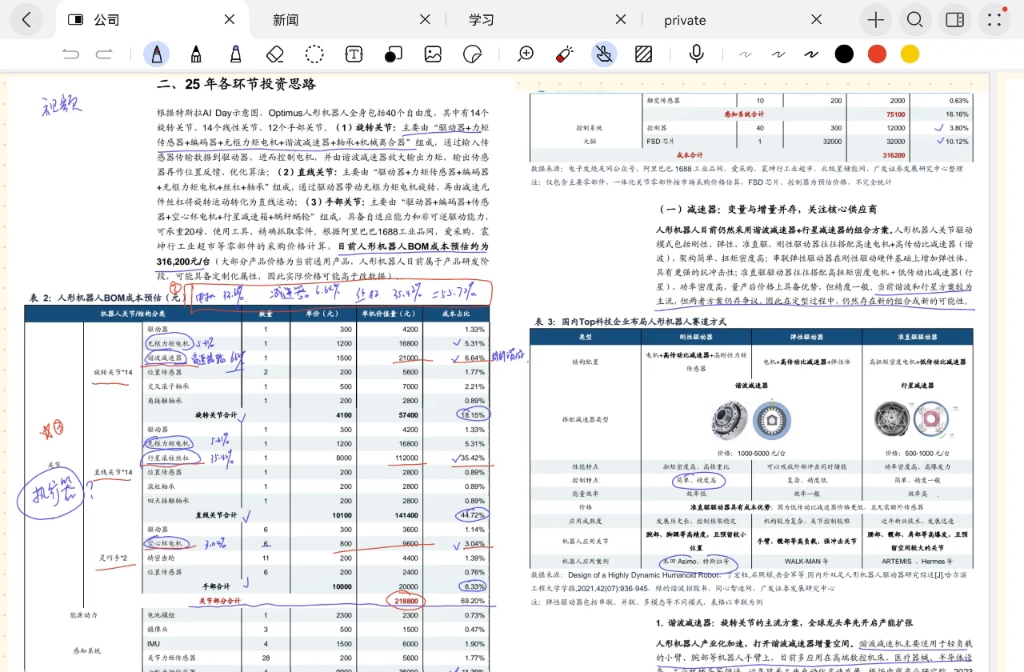
Task: Click the circled 218800 total value
Action: 406,600
